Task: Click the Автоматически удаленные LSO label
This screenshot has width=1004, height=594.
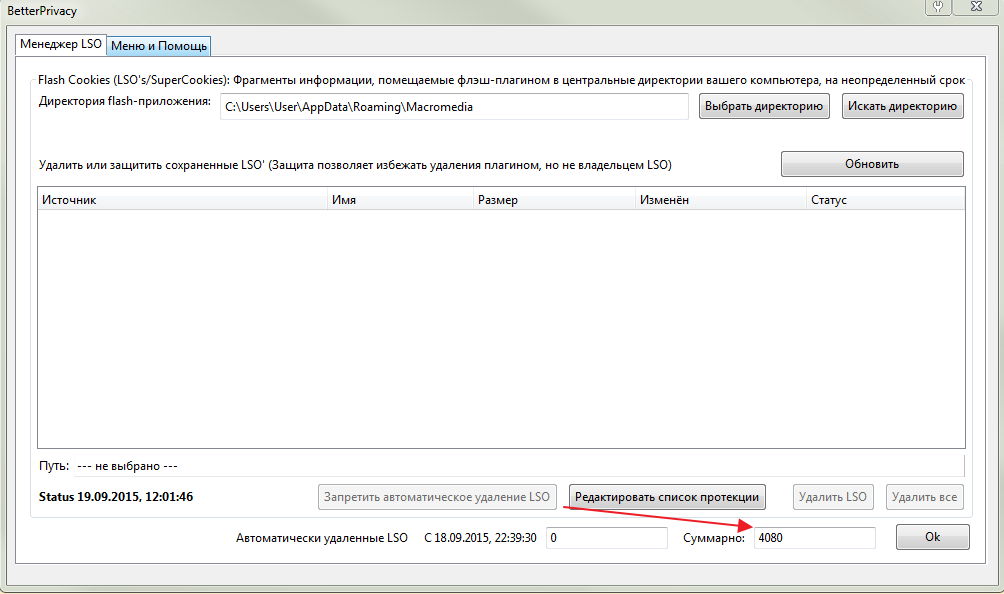Action: click(x=321, y=538)
